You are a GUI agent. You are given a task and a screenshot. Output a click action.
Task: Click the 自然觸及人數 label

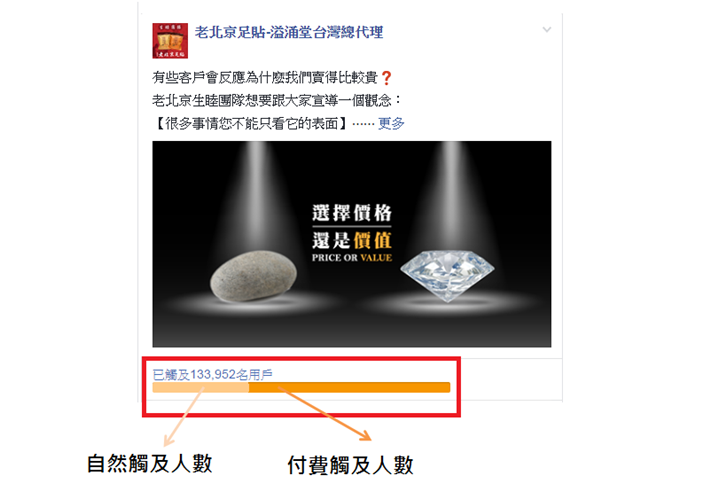(149, 464)
